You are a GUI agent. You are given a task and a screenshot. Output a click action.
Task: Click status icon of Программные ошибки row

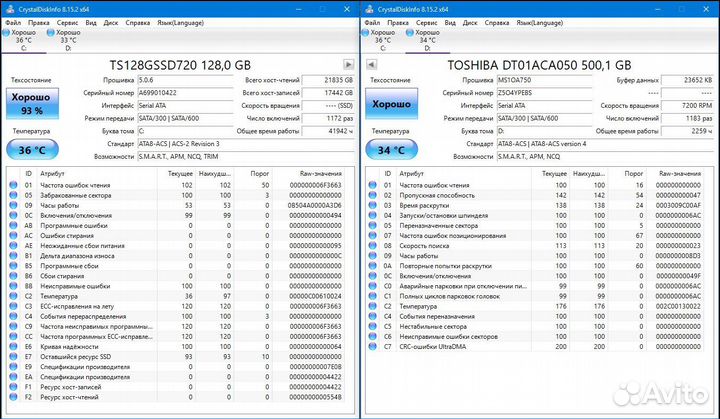[13, 226]
